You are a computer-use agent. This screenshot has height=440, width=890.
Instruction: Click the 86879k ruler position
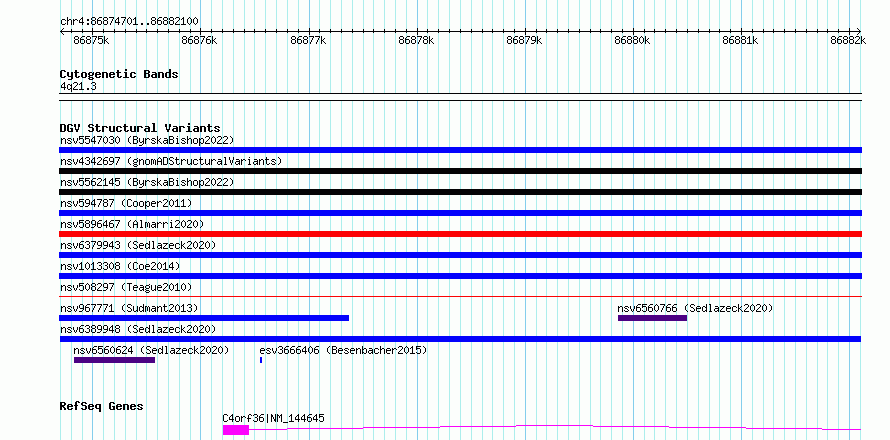click(524, 40)
